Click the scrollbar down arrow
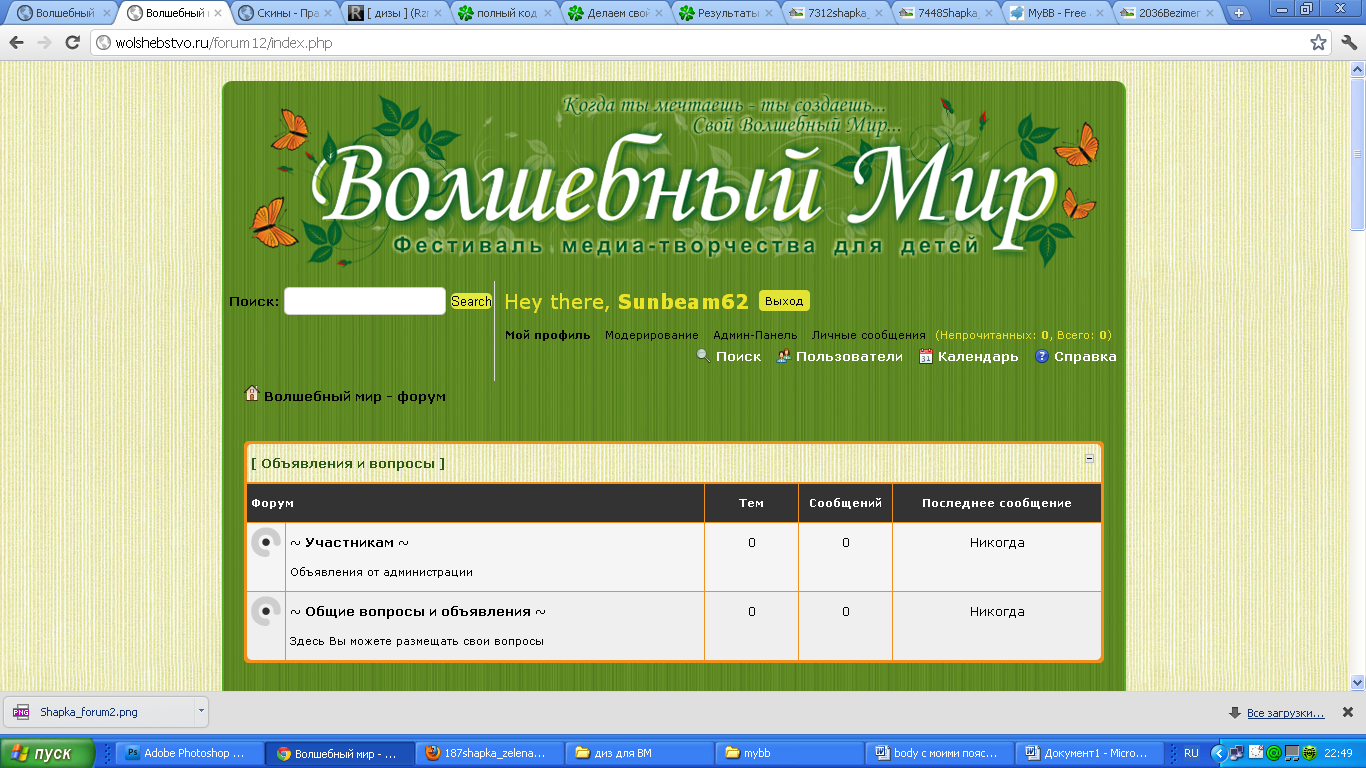Image resolution: width=1366 pixels, height=768 pixels. tap(1358, 683)
